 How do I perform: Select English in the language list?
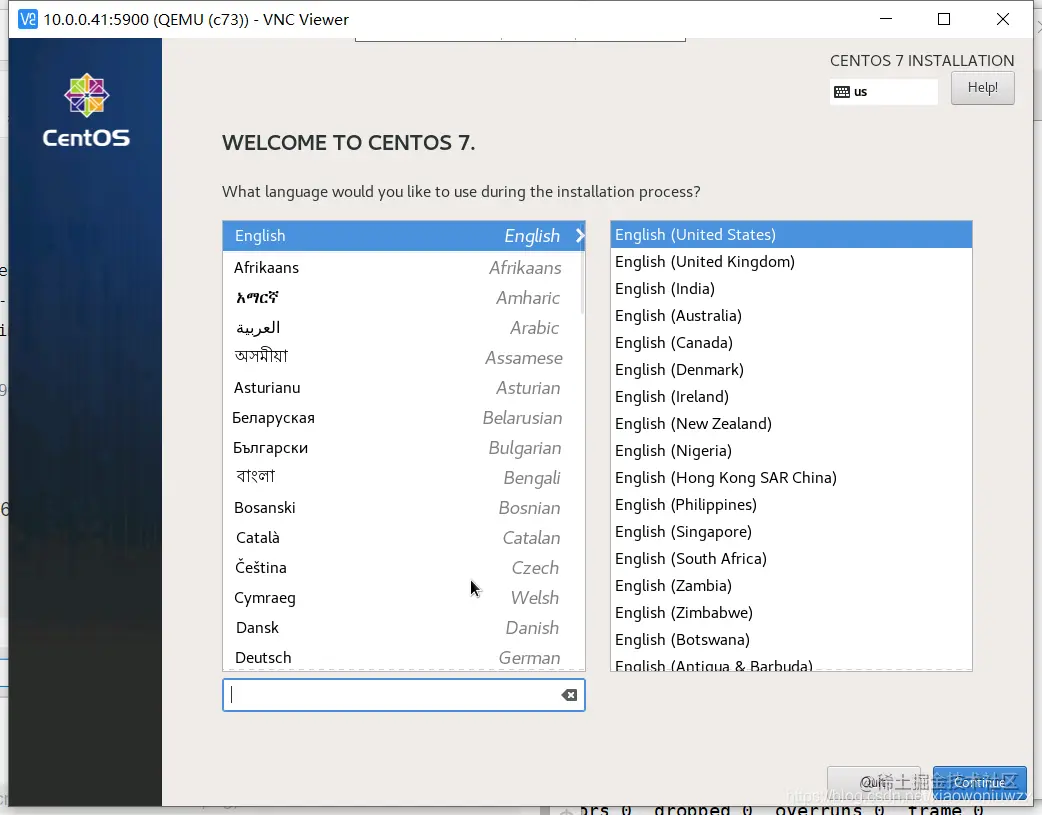coord(404,236)
